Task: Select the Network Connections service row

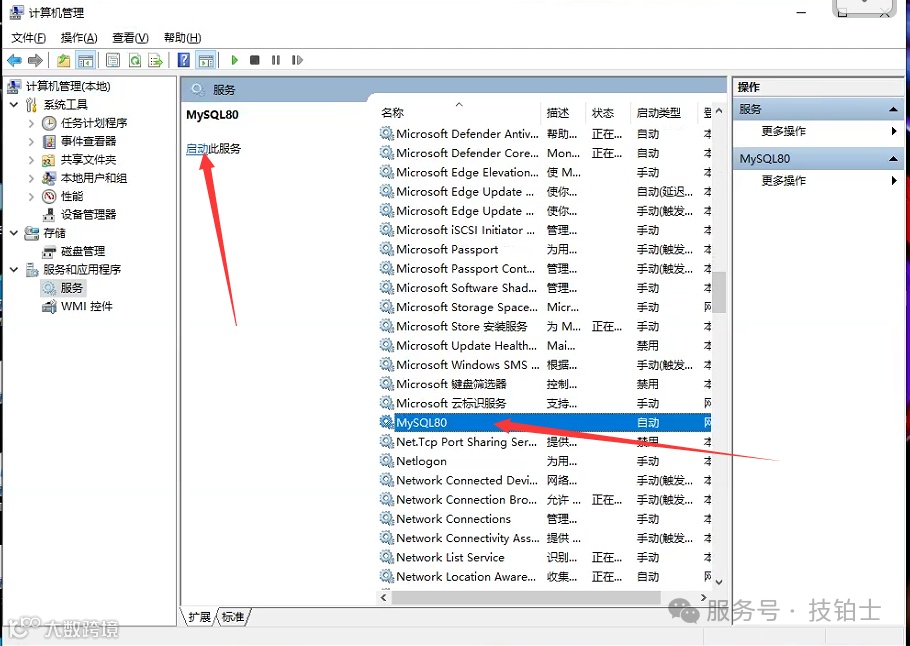Action: (x=545, y=519)
